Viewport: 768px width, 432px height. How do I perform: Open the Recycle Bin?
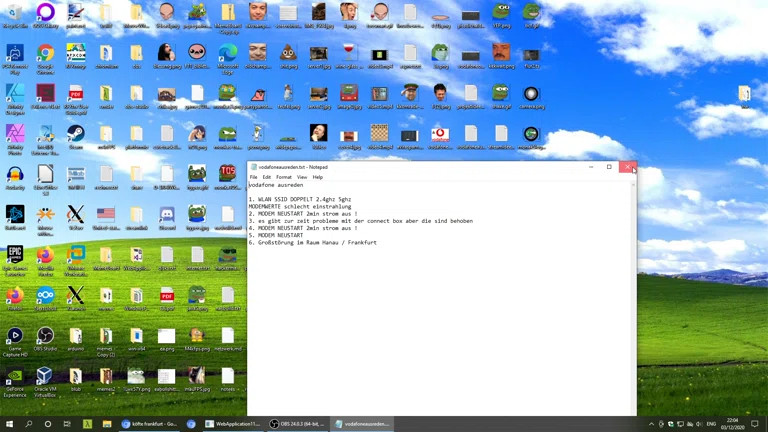point(15,13)
